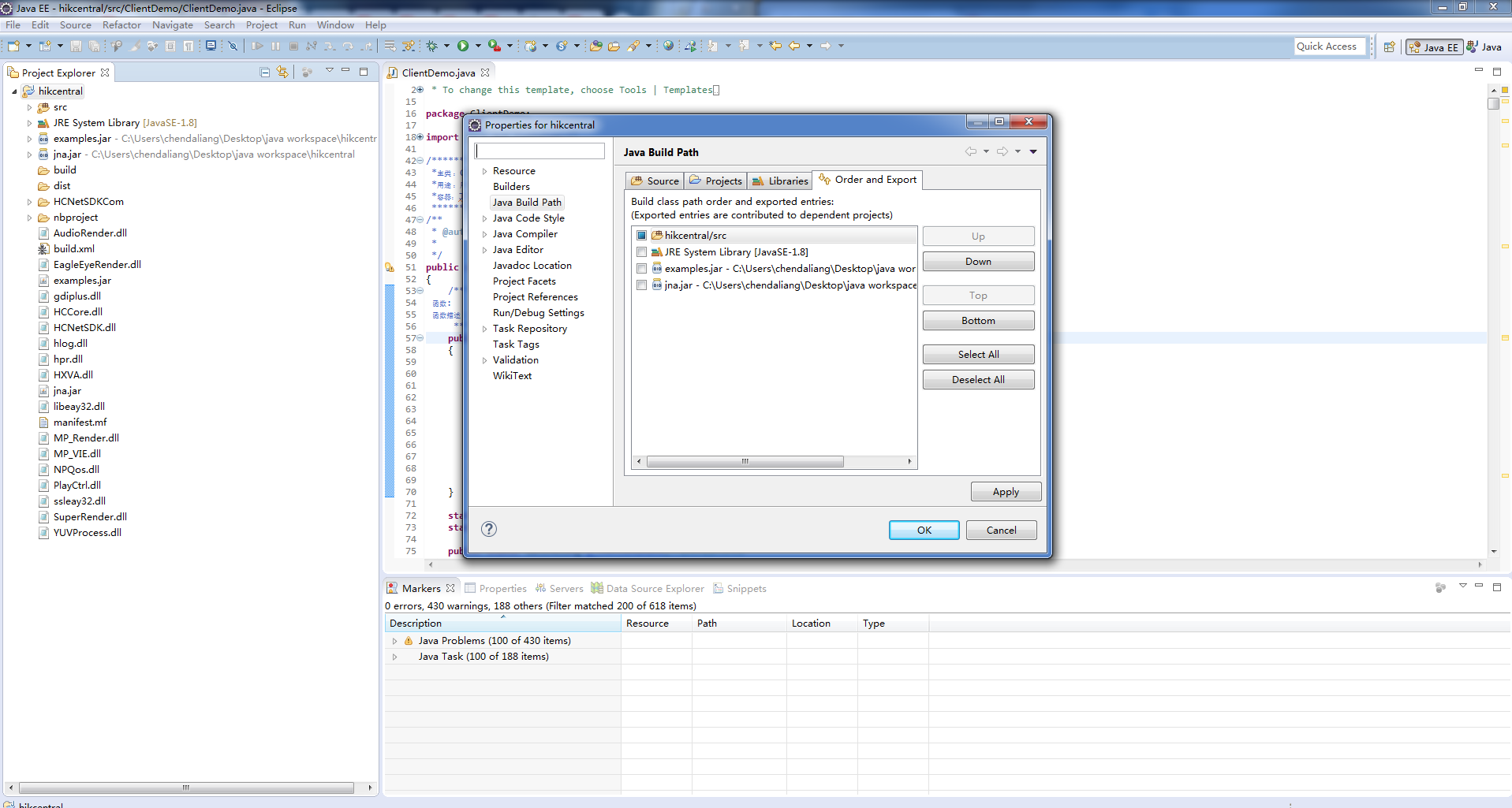Click the Last Edit Location arrow icon
1512x808 pixels.
776,46
